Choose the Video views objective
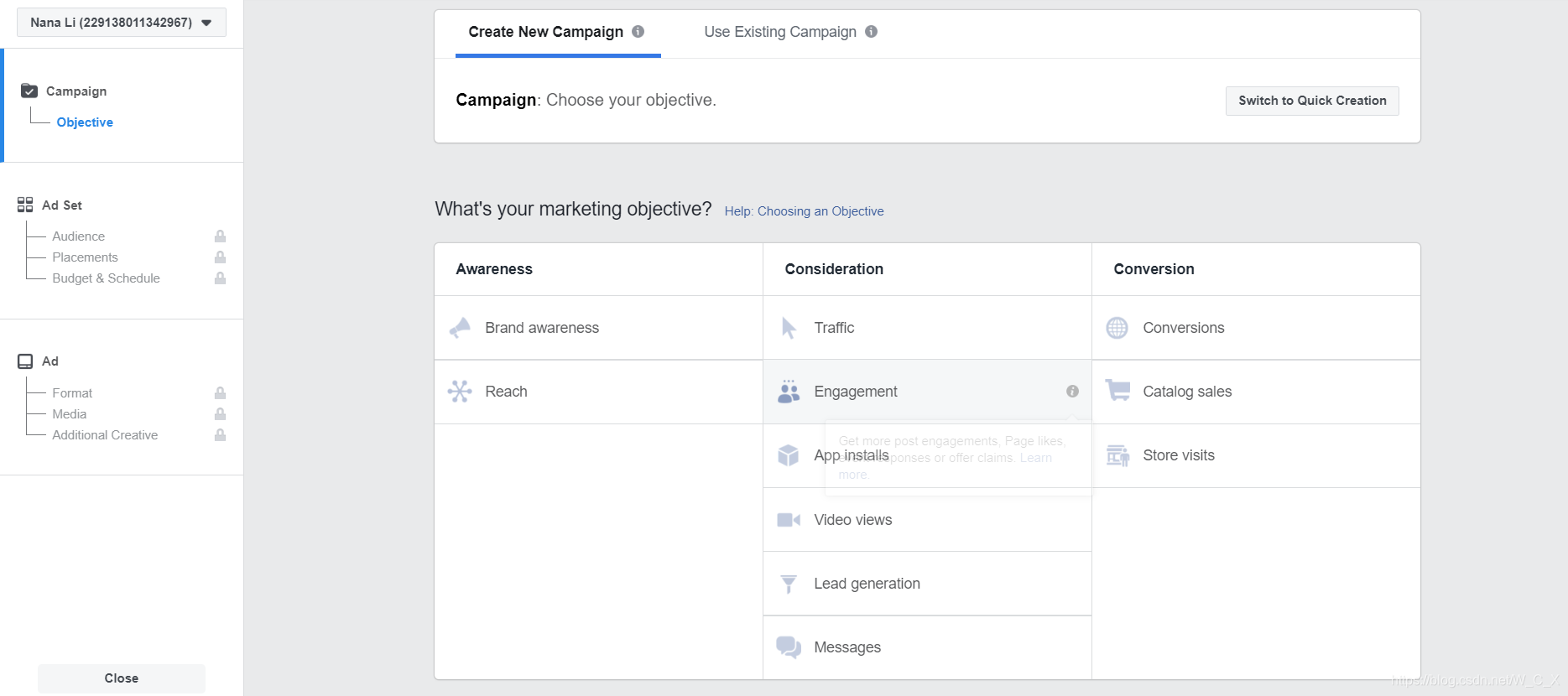Screen dimensions: 1568x696 (927, 520)
